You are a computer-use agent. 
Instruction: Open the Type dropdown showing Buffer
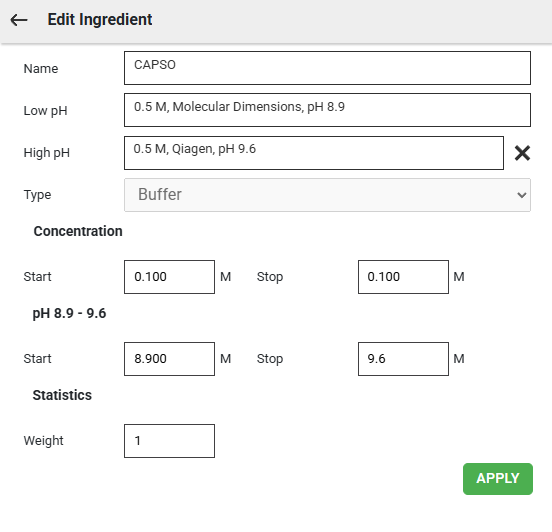[x=327, y=195]
